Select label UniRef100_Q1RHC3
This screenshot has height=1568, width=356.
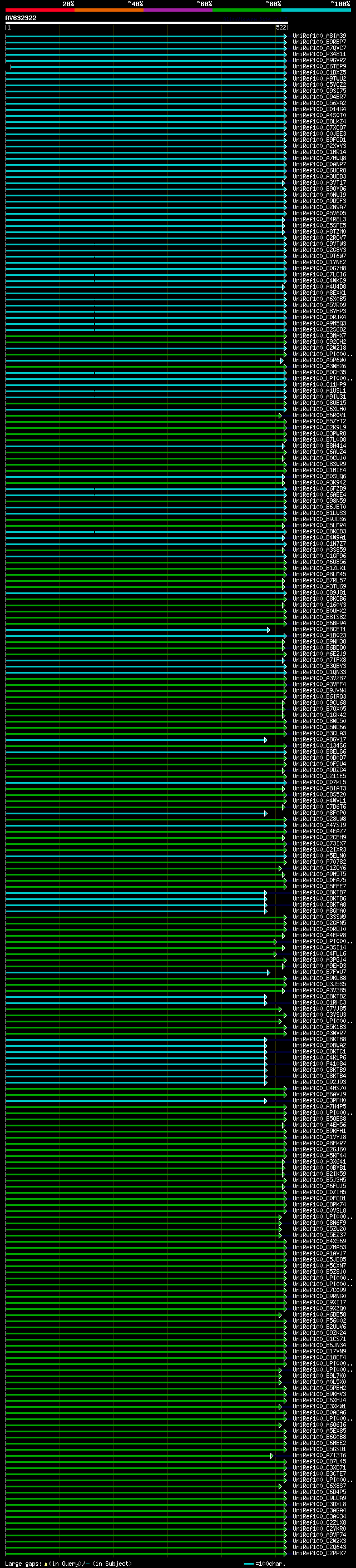pyautogui.click(x=319, y=1002)
